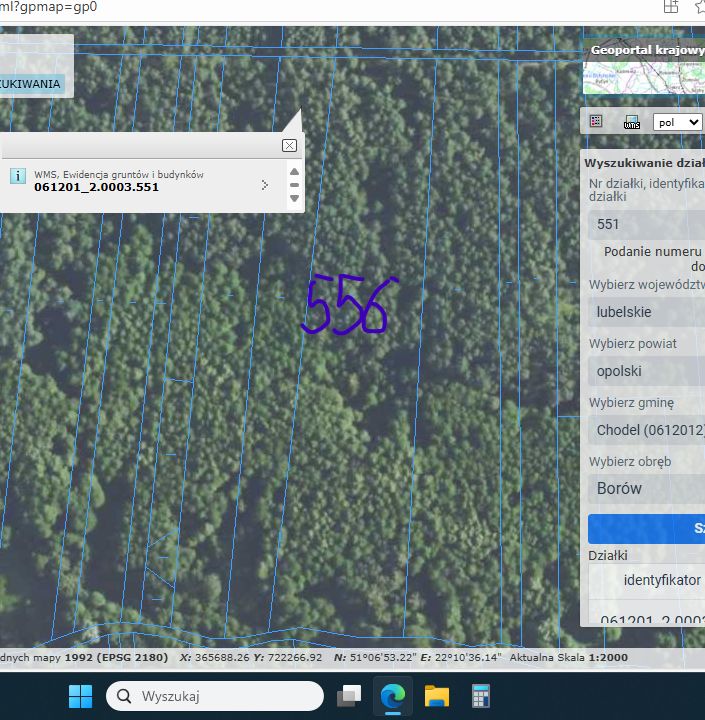Open Task View on taskbar
Screen dimensions: 705x720
tap(349, 696)
